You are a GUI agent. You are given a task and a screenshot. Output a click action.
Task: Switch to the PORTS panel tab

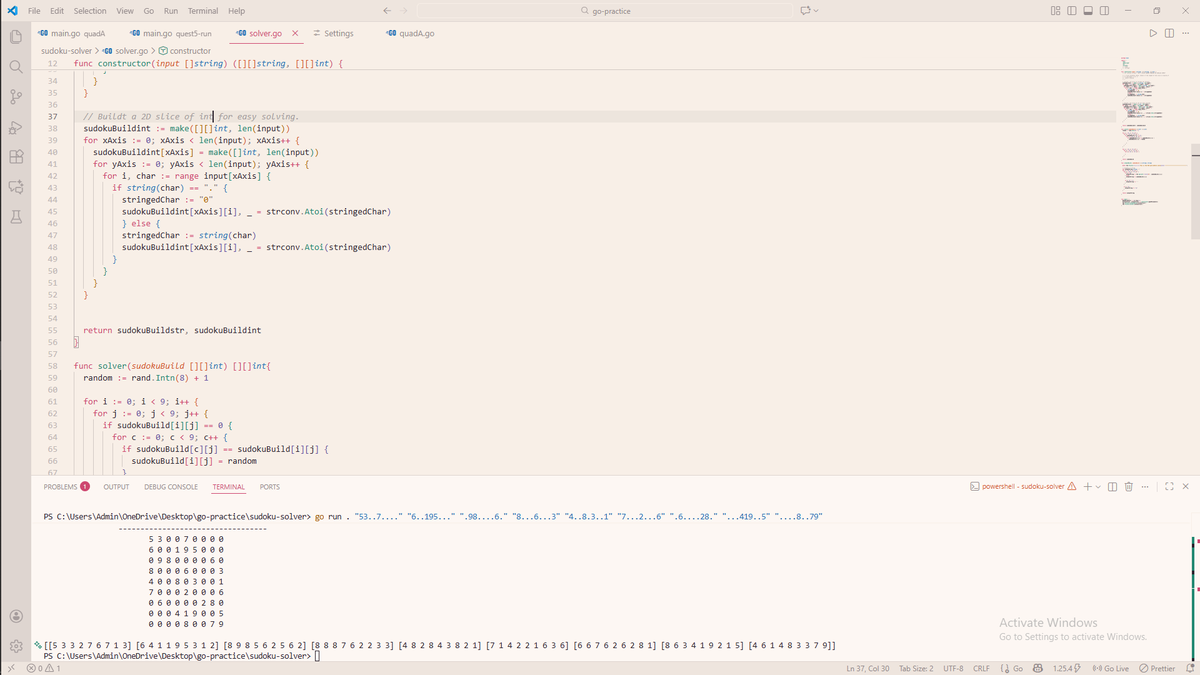270,487
